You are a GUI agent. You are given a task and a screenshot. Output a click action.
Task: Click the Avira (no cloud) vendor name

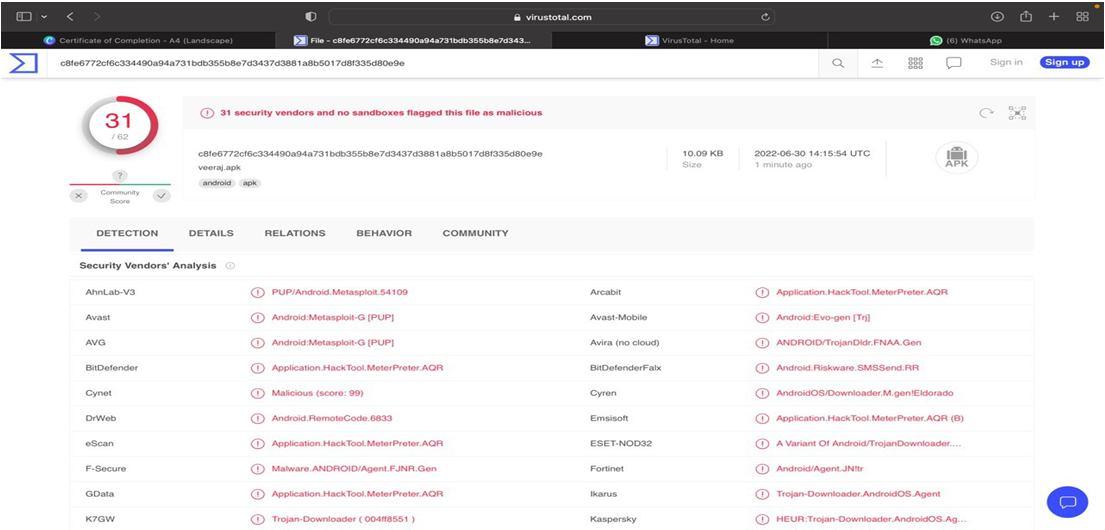click(624, 343)
